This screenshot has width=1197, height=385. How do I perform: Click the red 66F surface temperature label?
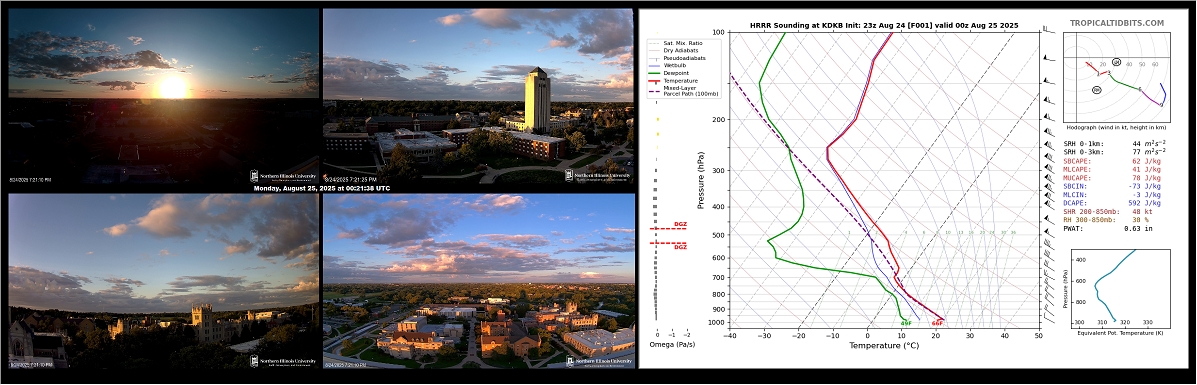click(x=937, y=323)
